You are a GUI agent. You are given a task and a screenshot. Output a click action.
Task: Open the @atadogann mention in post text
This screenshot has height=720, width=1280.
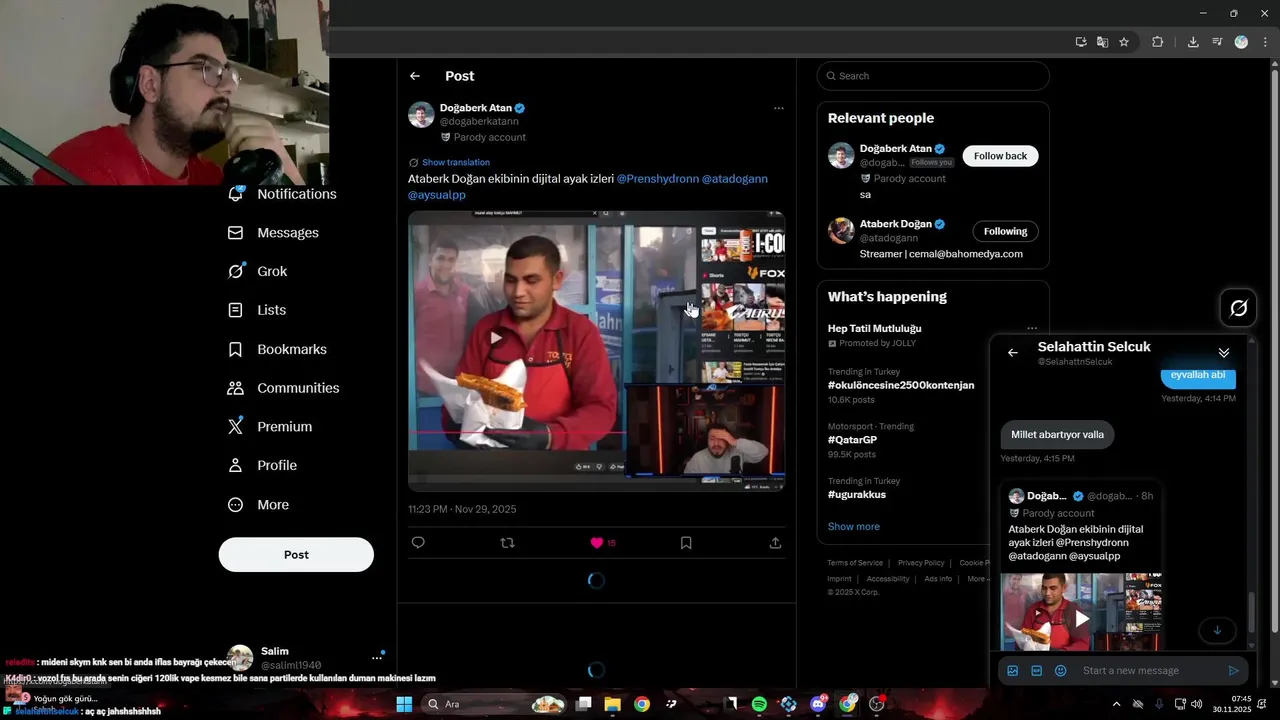[x=735, y=179]
